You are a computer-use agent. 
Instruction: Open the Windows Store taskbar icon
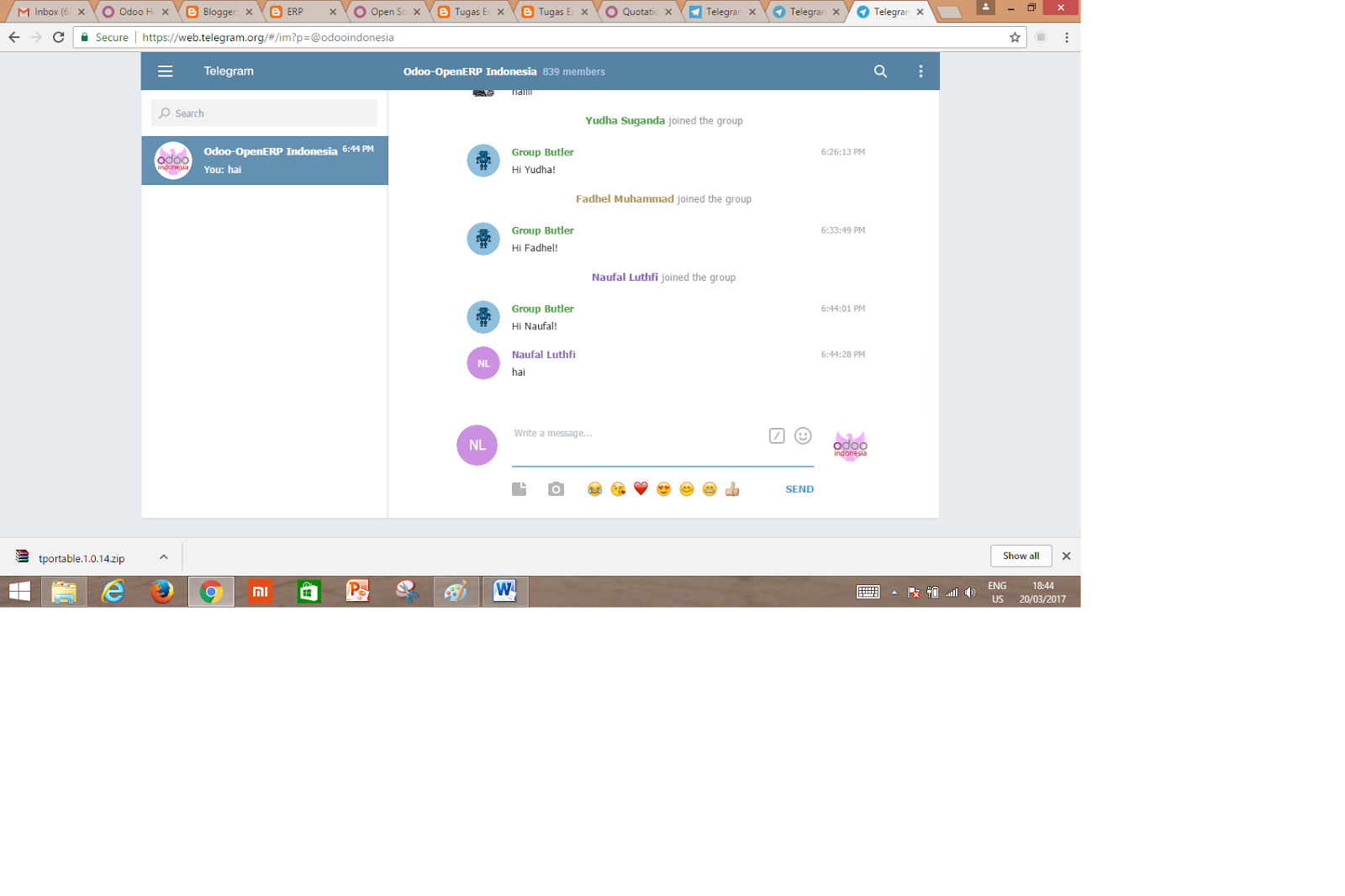[309, 592]
